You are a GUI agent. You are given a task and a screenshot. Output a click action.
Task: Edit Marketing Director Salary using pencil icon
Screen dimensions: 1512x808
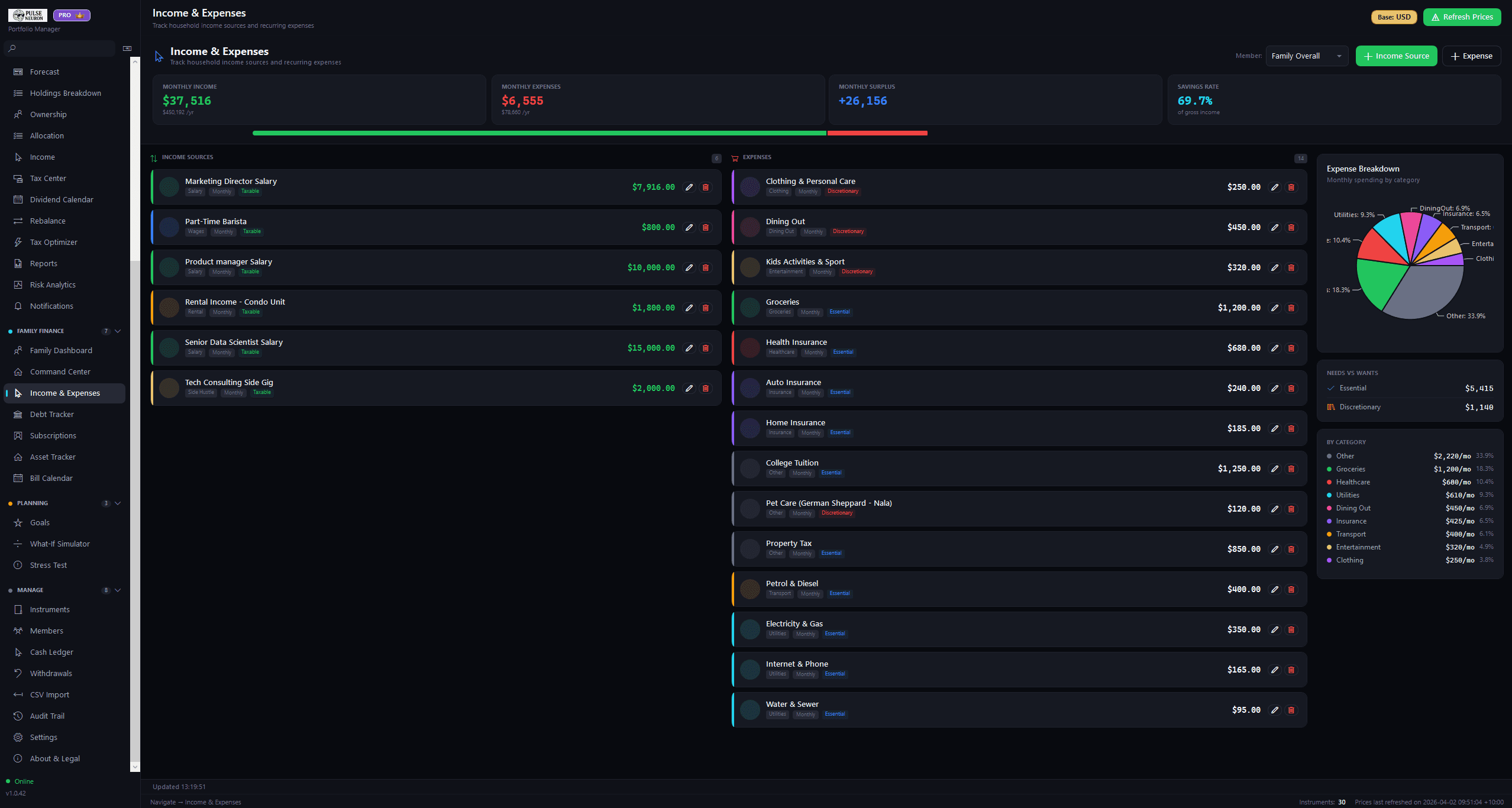click(x=689, y=187)
